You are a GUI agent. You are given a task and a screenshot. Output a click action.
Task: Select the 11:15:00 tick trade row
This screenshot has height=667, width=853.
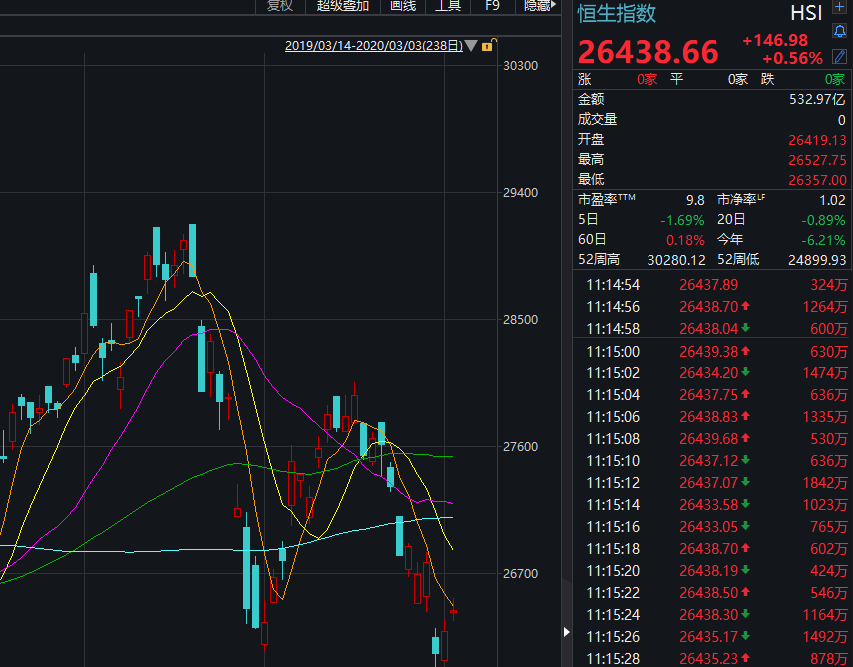point(715,351)
